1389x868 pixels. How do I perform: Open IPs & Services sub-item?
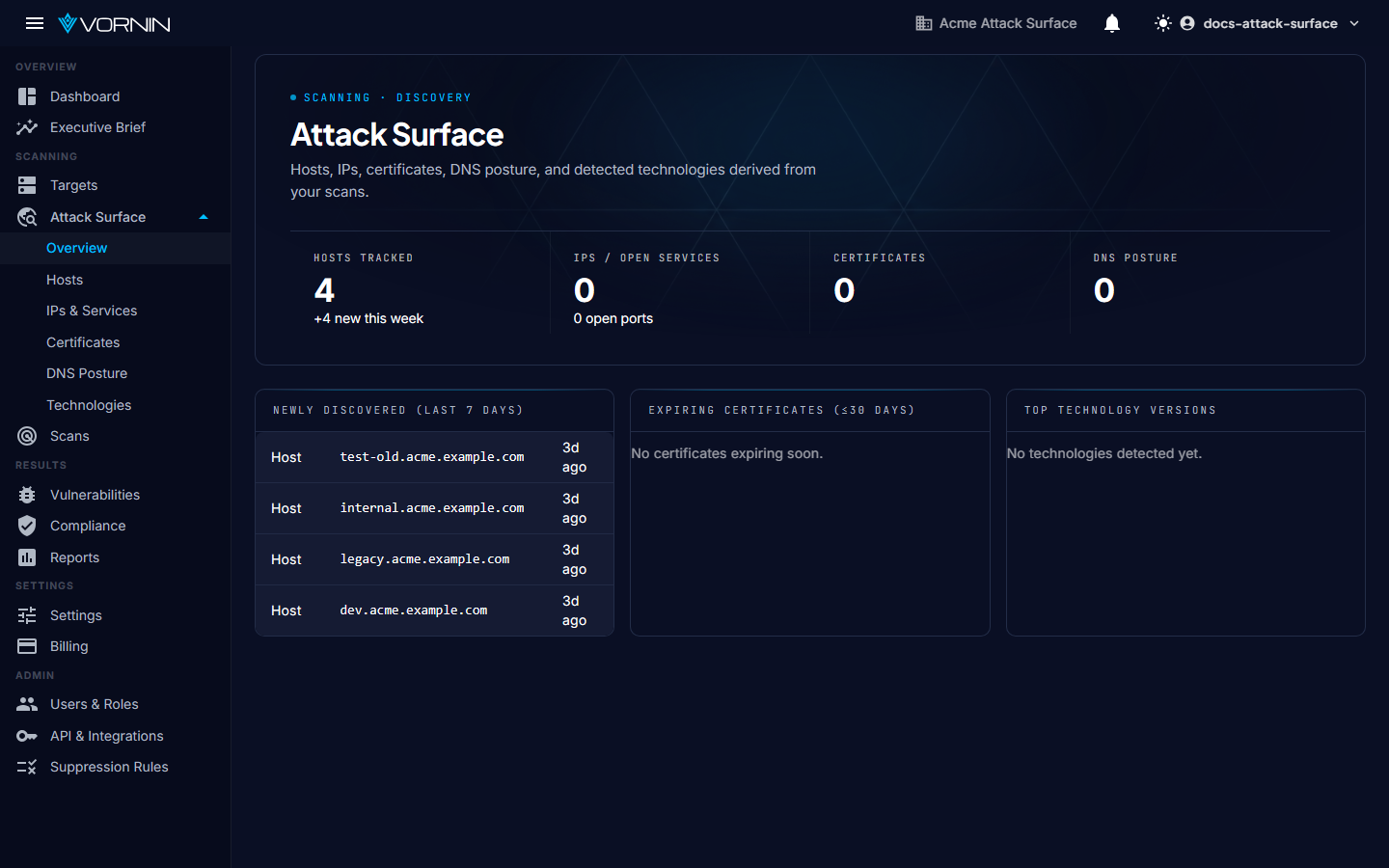click(x=92, y=311)
